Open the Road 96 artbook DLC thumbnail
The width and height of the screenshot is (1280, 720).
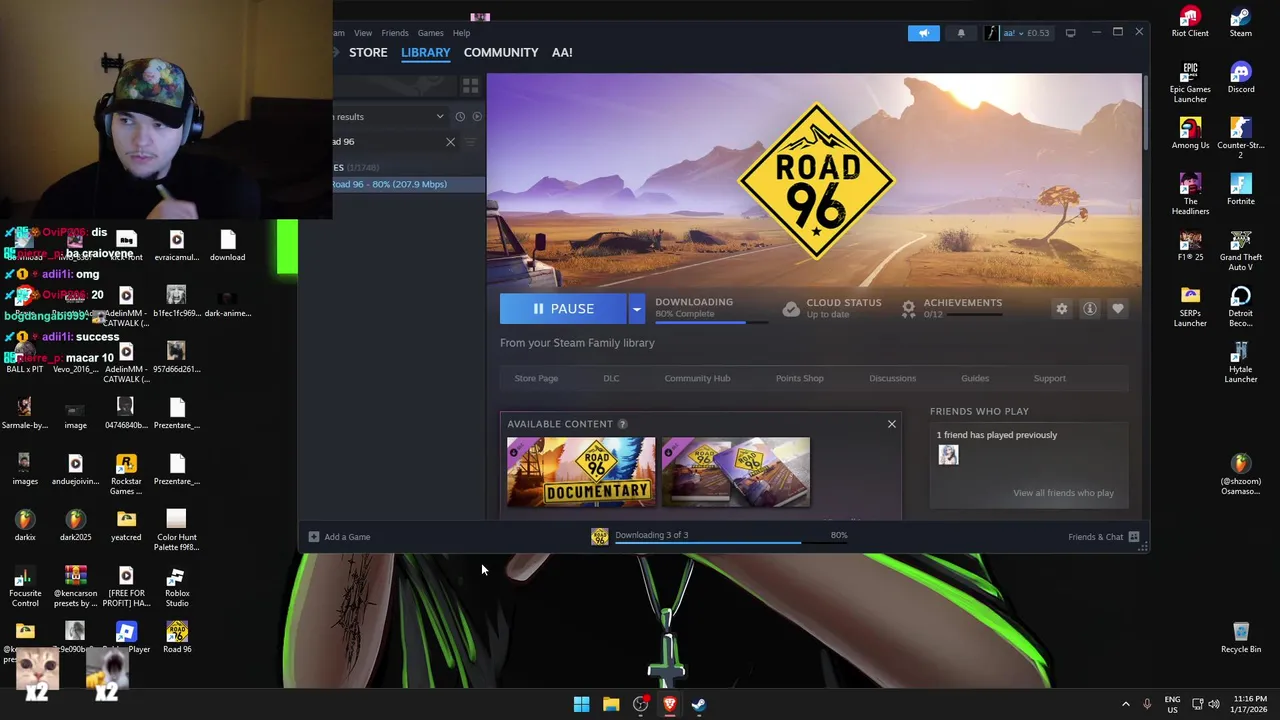(x=736, y=472)
